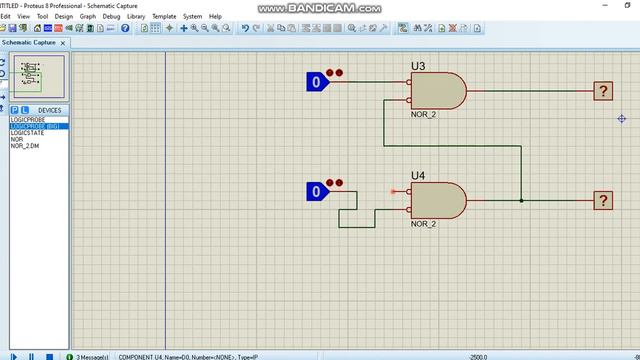Open the Help question-mark icon

(x=125, y=28)
